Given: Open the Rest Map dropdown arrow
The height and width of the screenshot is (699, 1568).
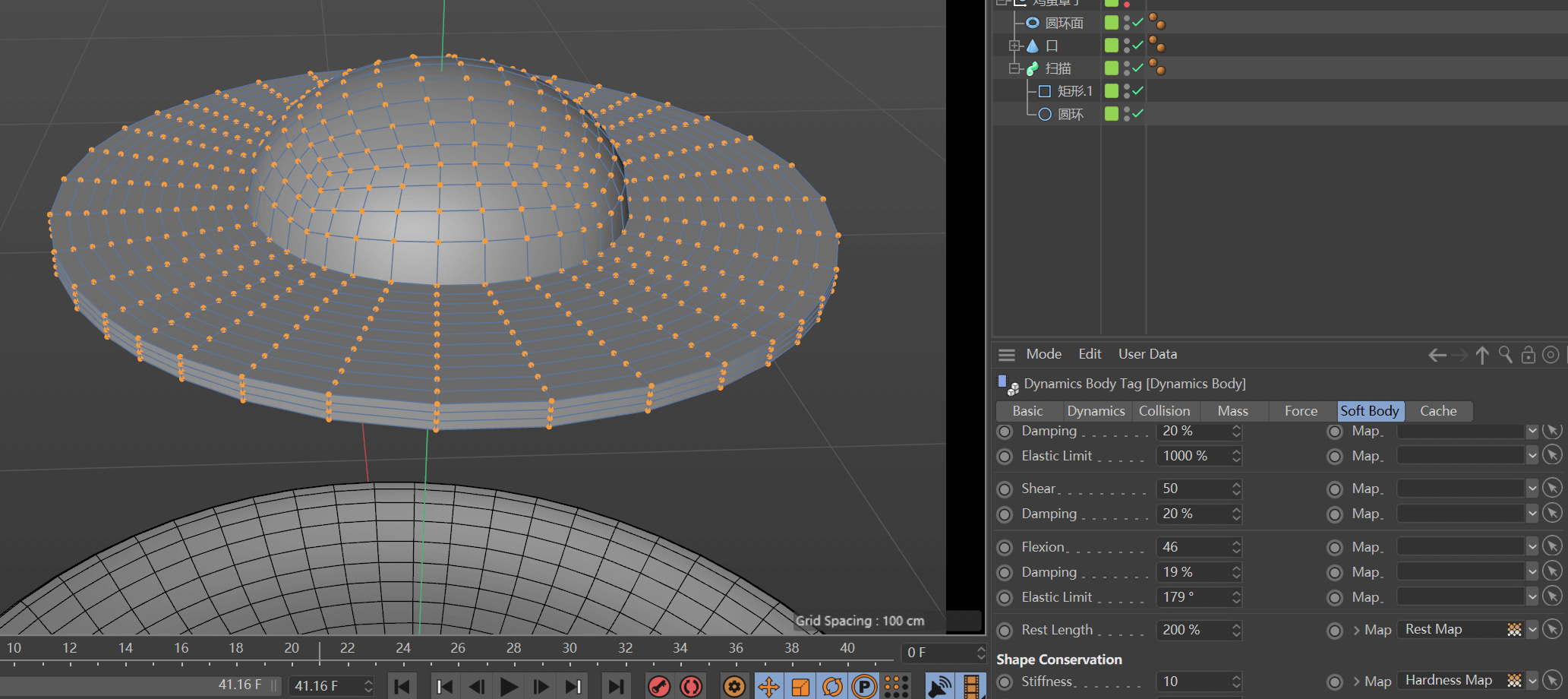Looking at the screenshot, I should coord(1532,630).
